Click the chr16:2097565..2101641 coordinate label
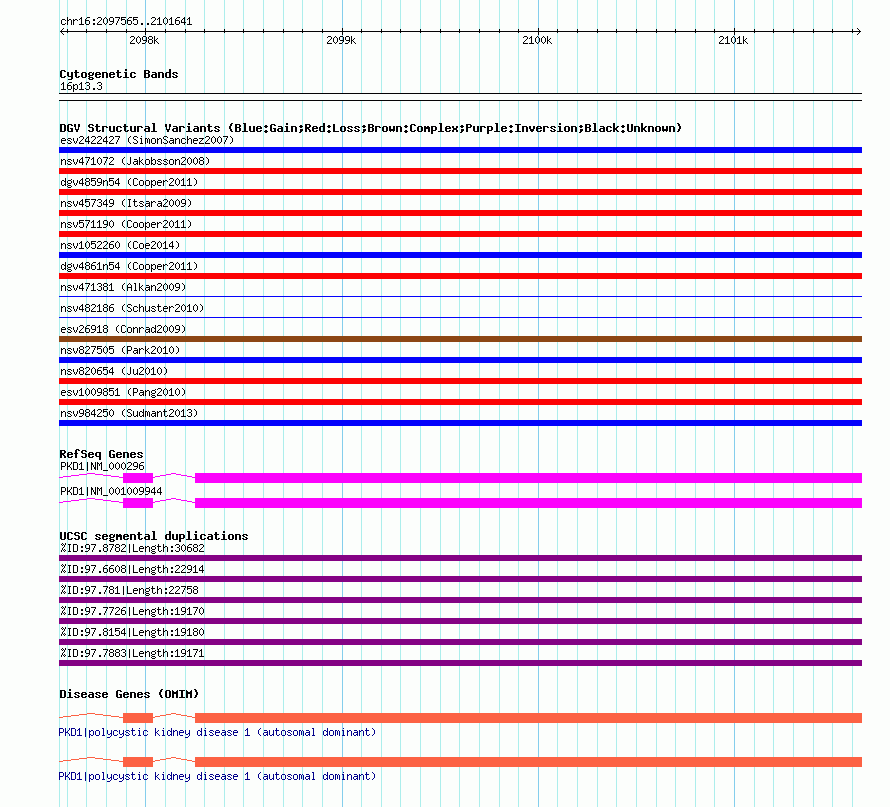Screen dimensions: 890x807 coord(126,22)
